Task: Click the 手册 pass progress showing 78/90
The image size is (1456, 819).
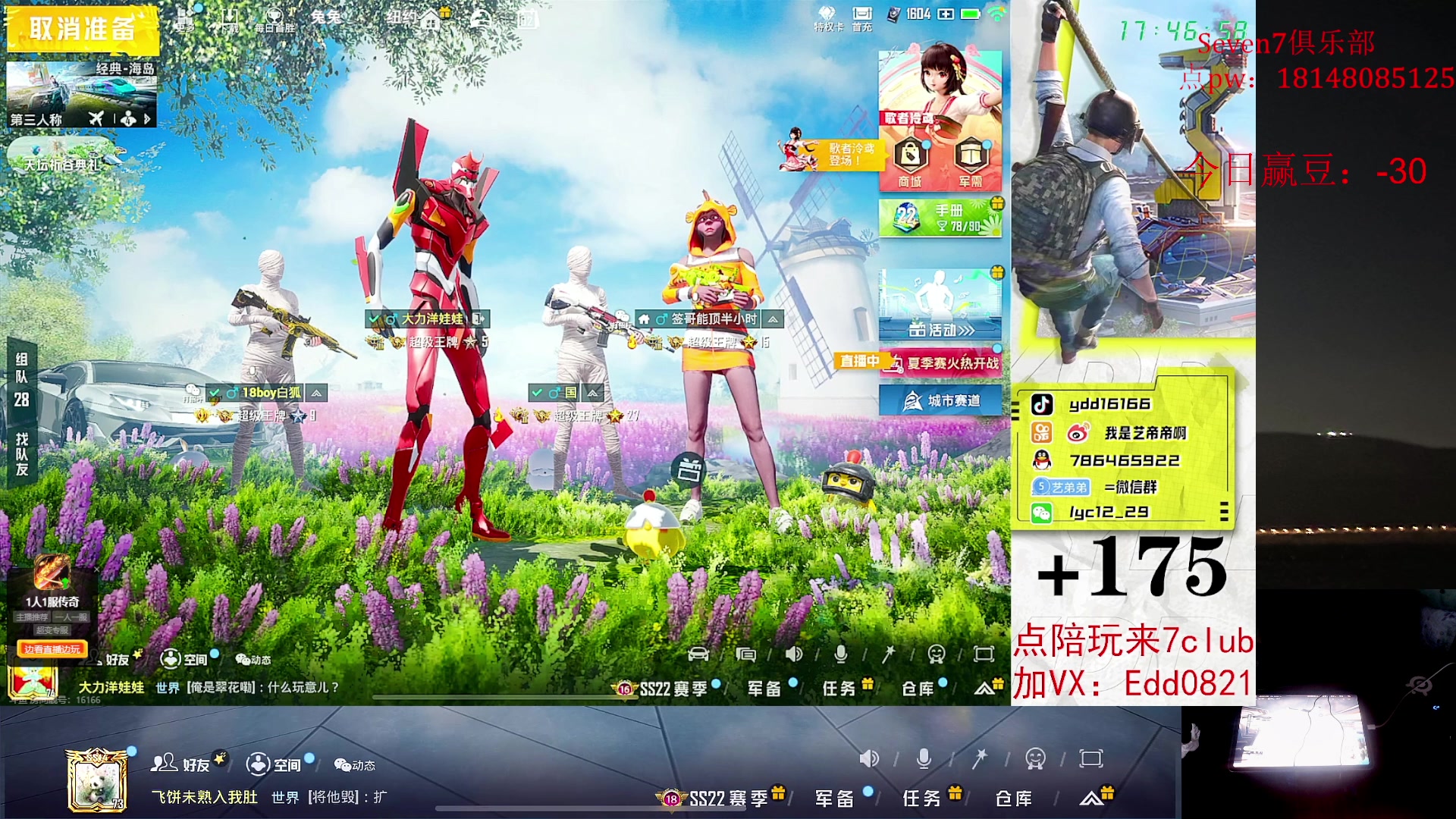Action: (940, 216)
